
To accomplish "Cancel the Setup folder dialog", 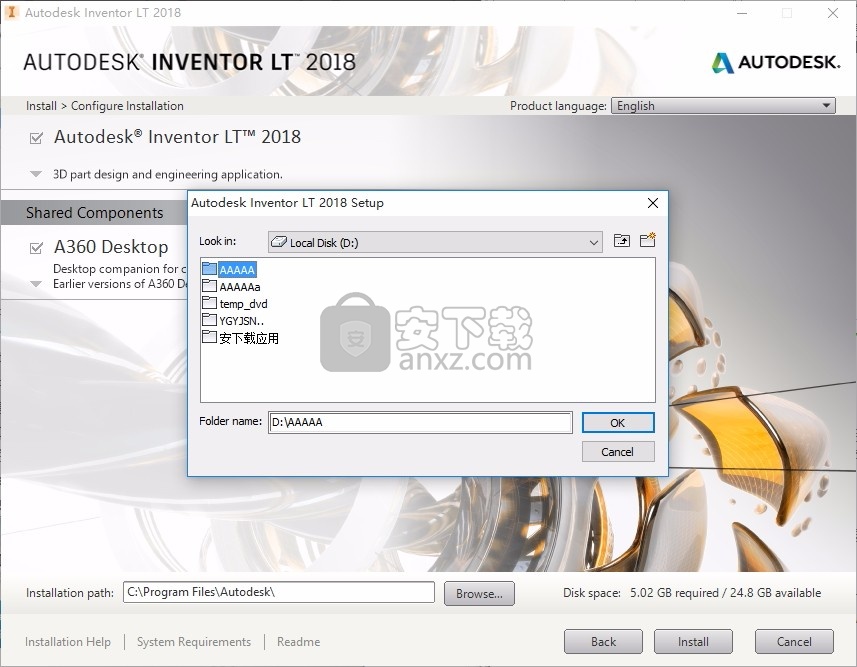I will (x=618, y=452).
